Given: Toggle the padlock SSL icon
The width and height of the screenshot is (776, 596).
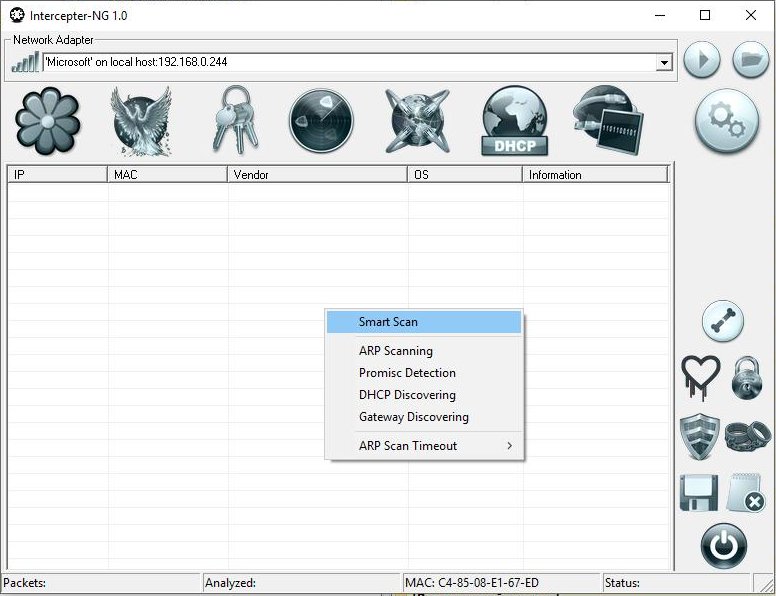Looking at the screenshot, I should tap(748, 377).
